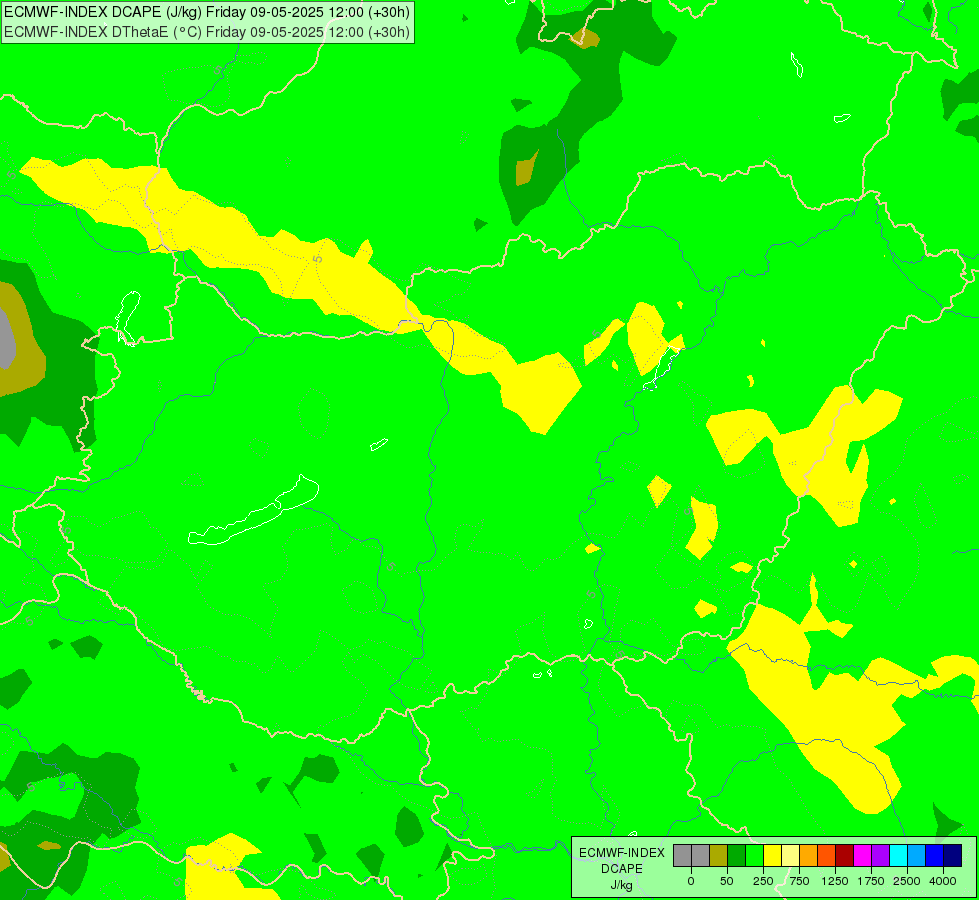Select the legend value 750

point(799,881)
